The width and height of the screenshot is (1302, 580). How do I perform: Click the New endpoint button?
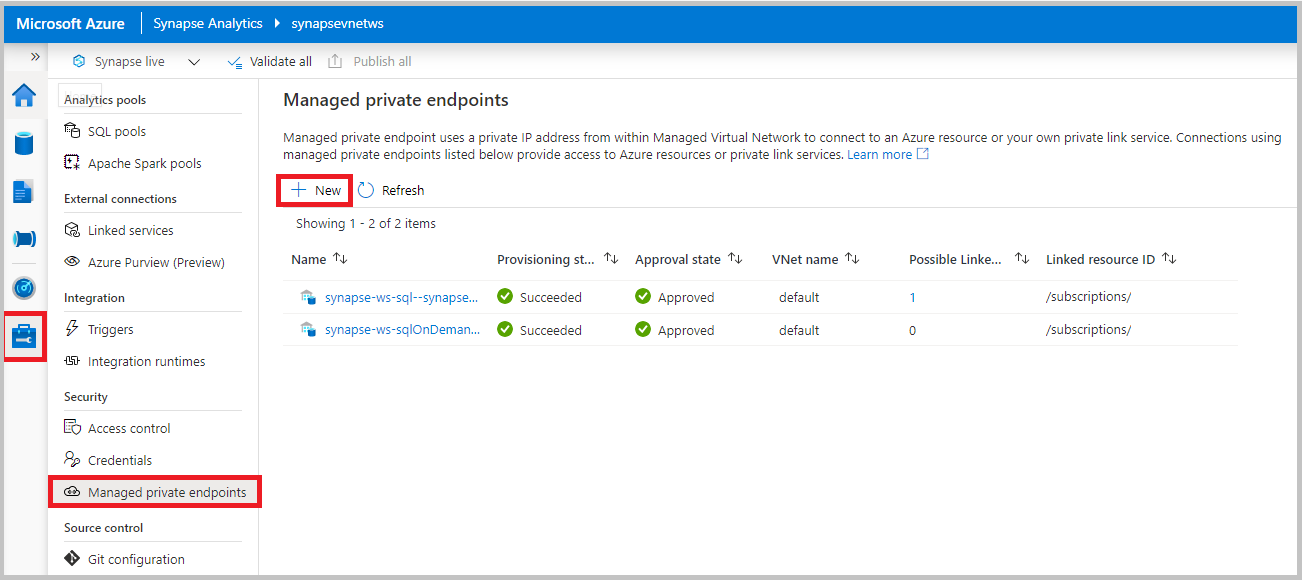click(316, 190)
